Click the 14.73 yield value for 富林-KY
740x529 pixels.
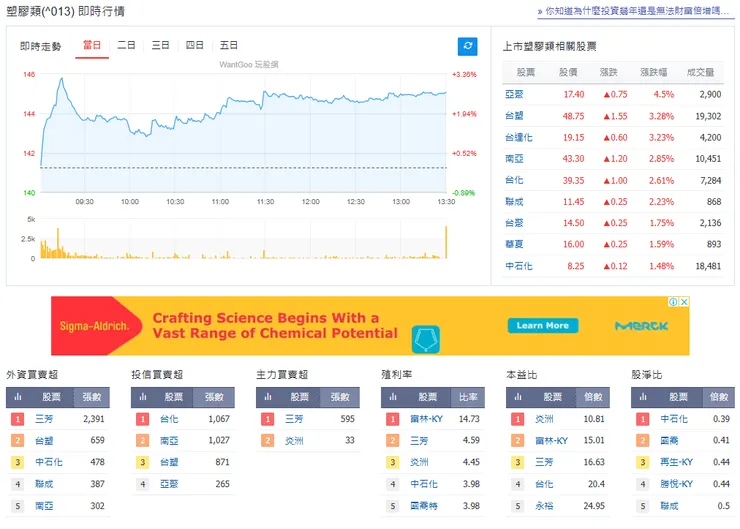(x=469, y=419)
